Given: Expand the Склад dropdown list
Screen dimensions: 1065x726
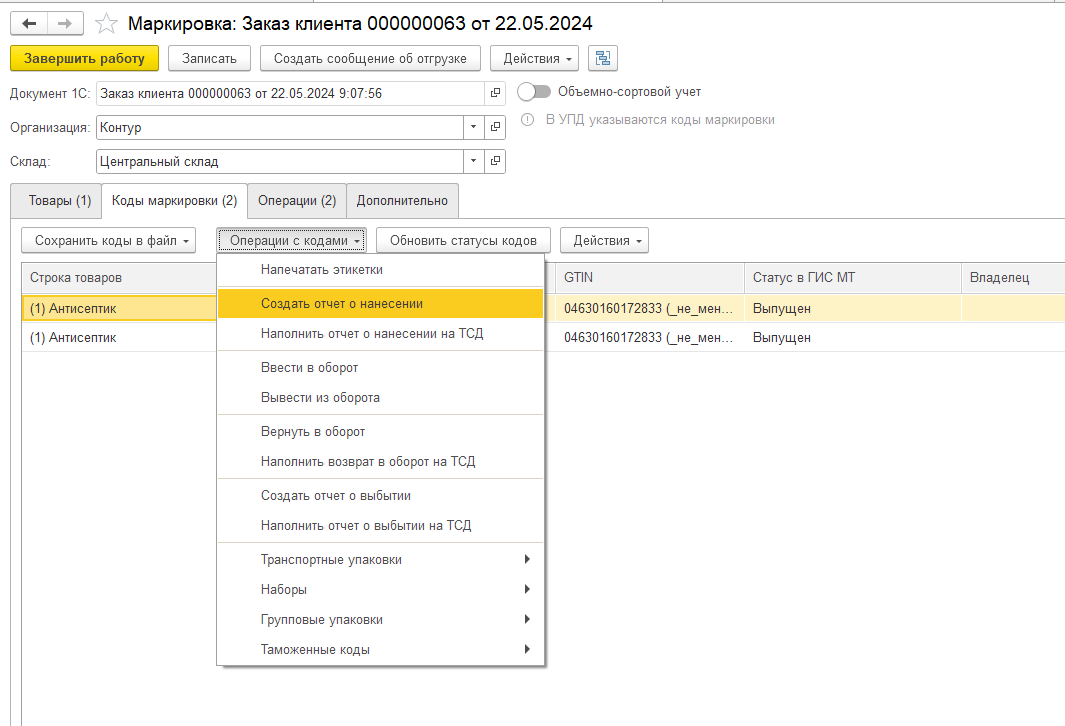Looking at the screenshot, I should point(473,161).
